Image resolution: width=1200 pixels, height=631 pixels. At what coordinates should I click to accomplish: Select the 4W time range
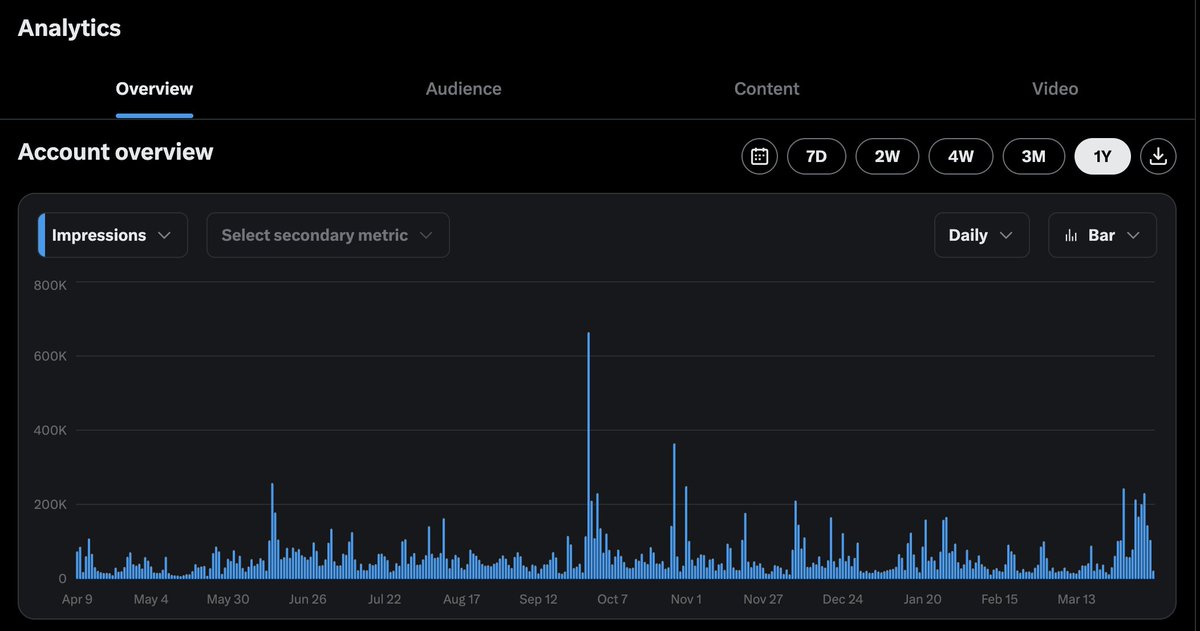[961, 156]
